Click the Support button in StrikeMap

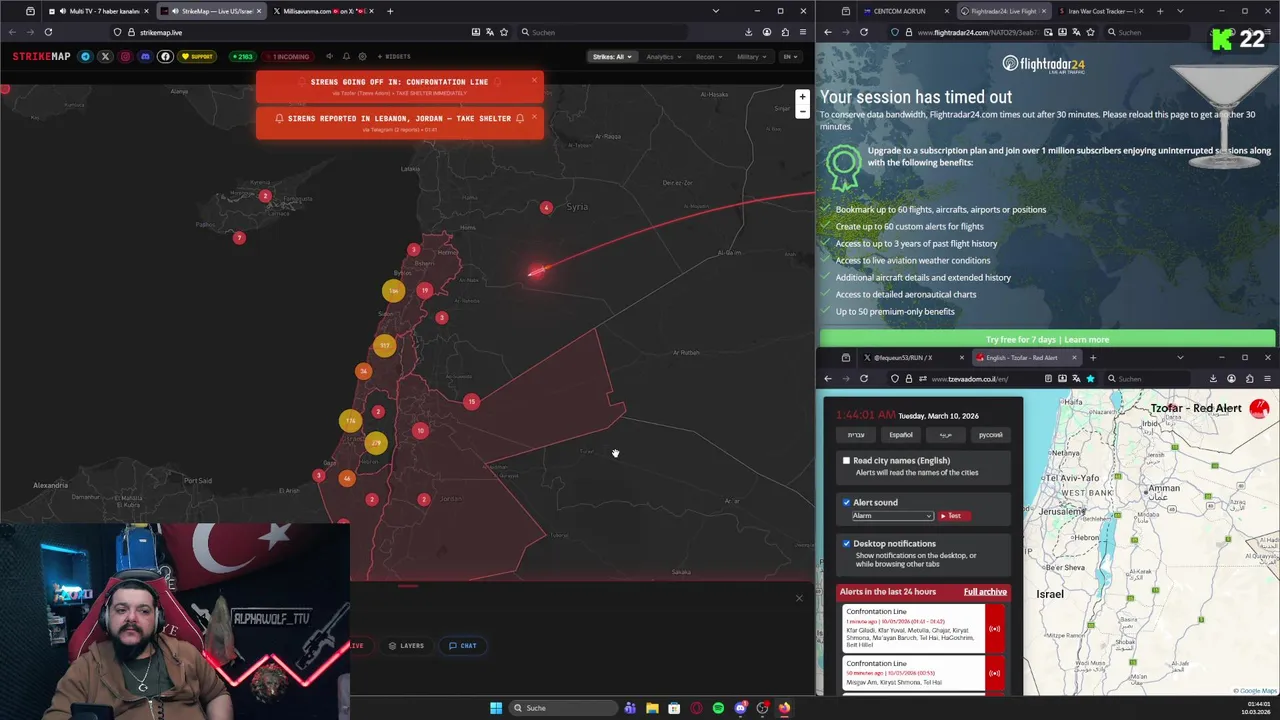(197, 56)
